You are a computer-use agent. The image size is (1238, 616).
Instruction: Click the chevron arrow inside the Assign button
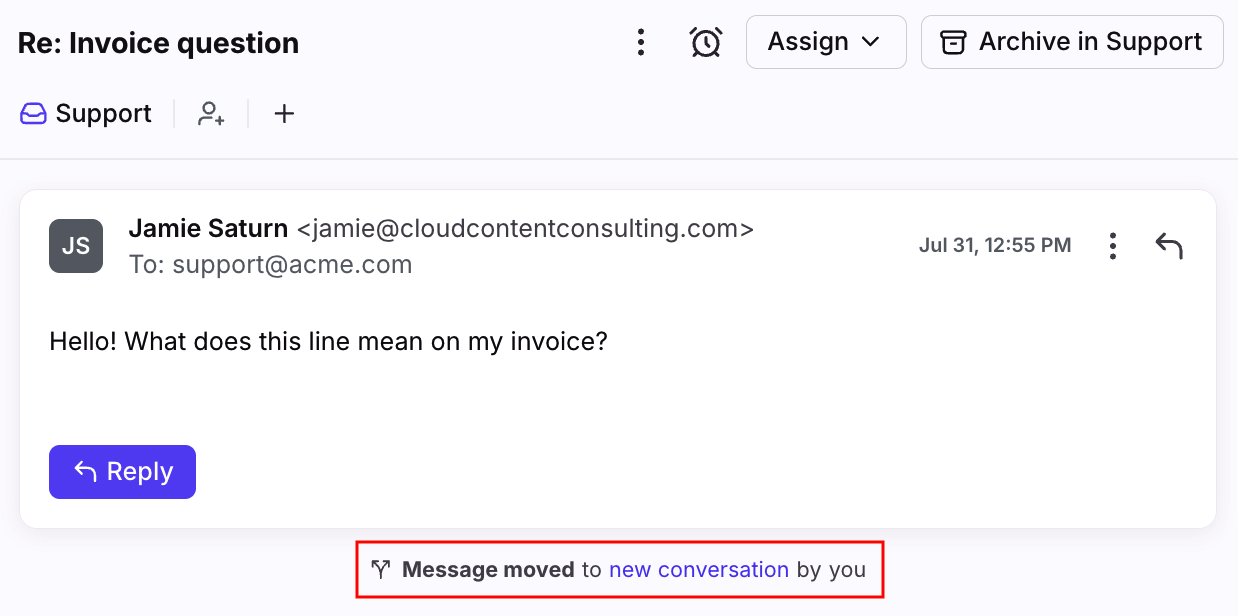[870, 42]
